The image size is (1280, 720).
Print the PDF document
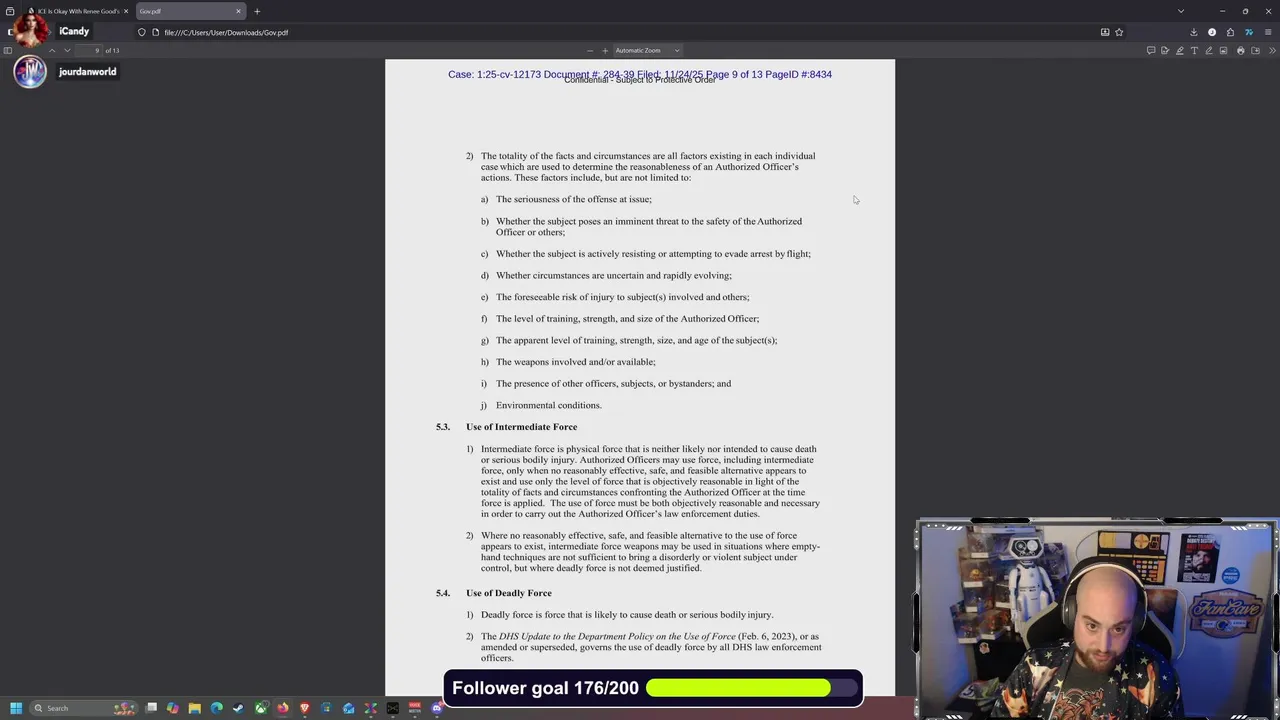tap(1241, 50)
